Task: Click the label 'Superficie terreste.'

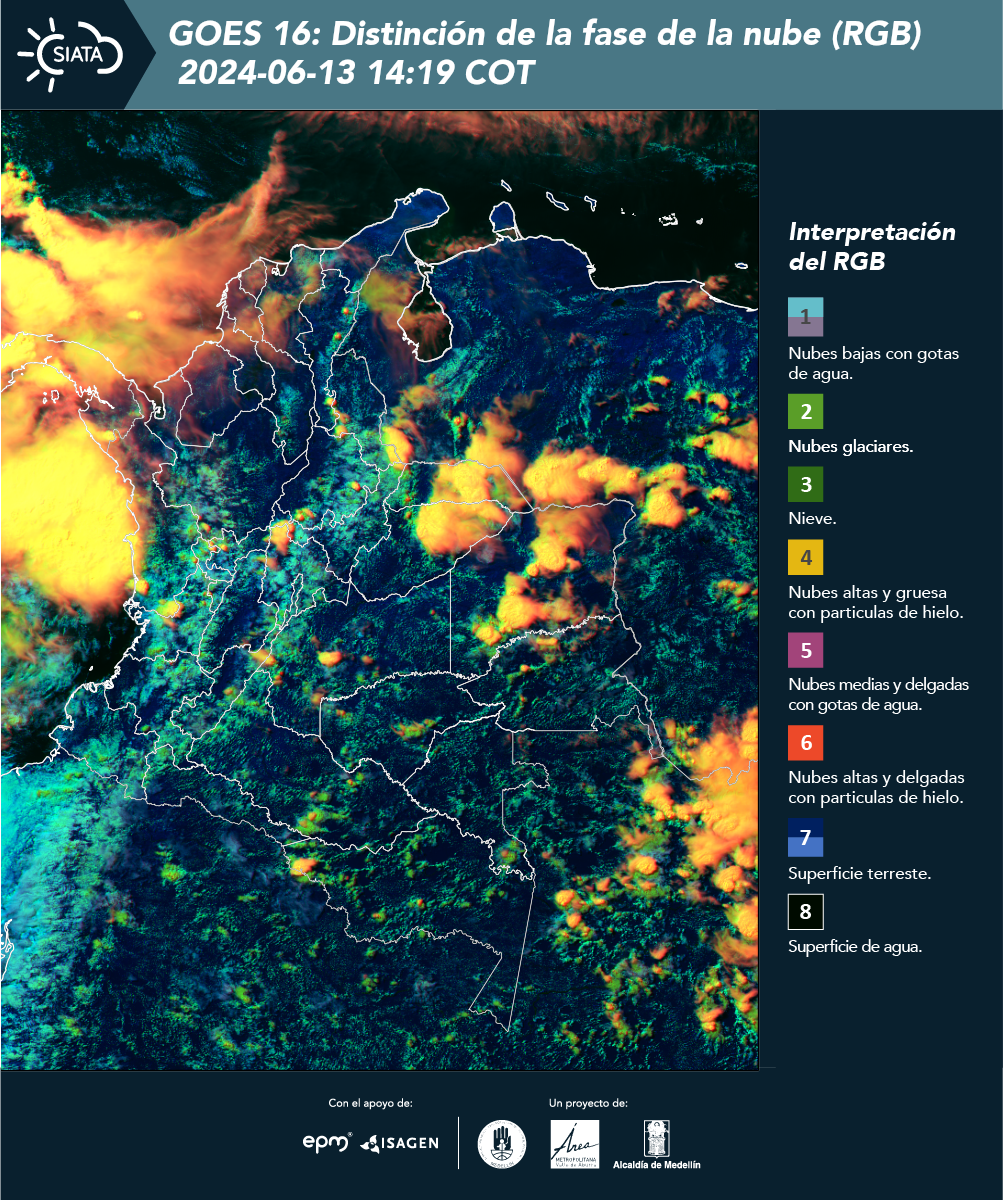Action: click(x=859, y=874)
